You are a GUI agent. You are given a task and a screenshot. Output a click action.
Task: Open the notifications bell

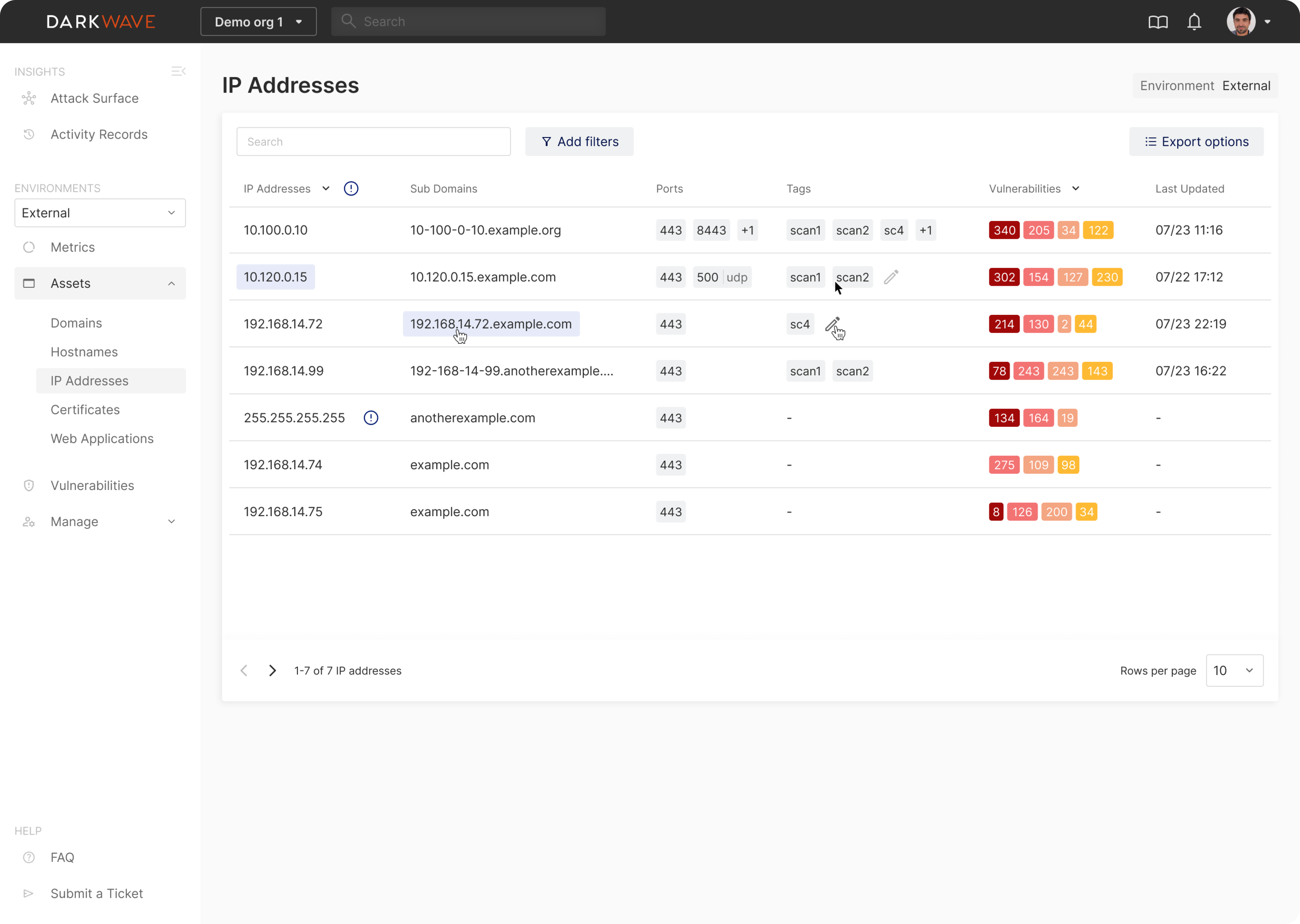(1194, 22)
